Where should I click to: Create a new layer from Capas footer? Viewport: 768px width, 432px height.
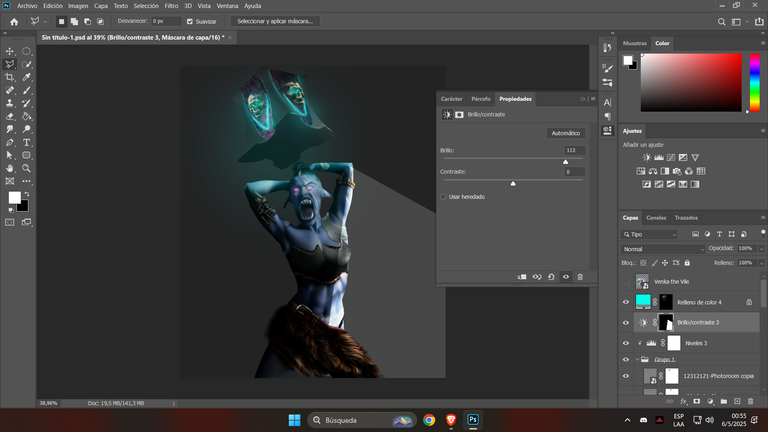(x=737, y=402)
